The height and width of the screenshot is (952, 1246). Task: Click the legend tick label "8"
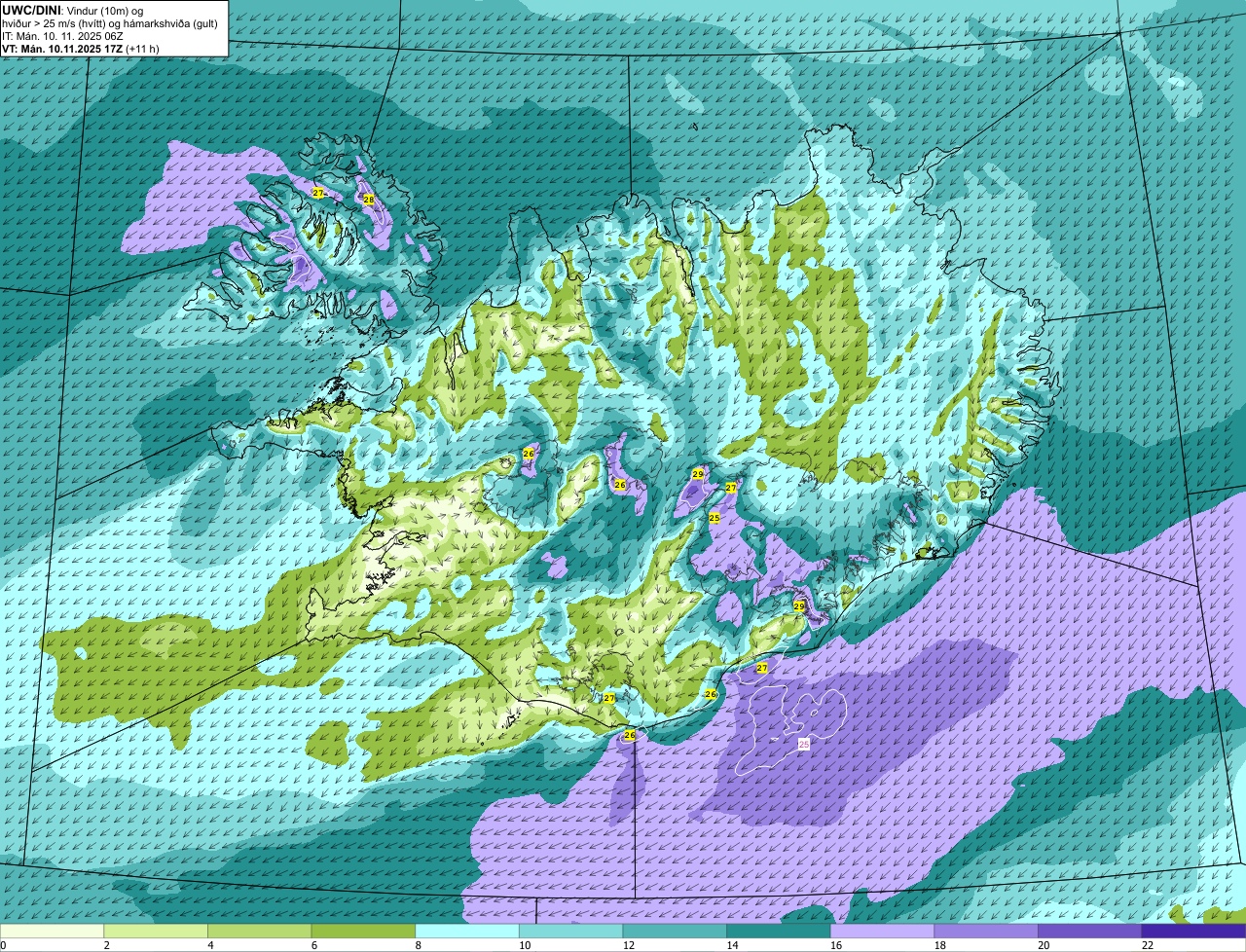point(420,945)
